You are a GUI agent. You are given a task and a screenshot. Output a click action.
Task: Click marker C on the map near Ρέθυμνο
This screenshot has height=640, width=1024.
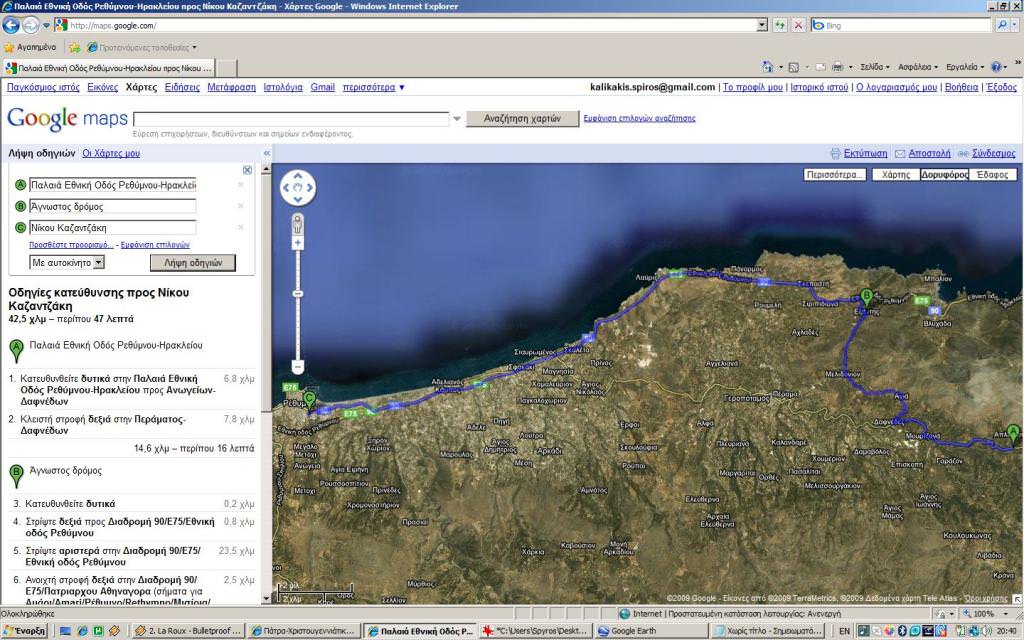(x=310, y=399)
